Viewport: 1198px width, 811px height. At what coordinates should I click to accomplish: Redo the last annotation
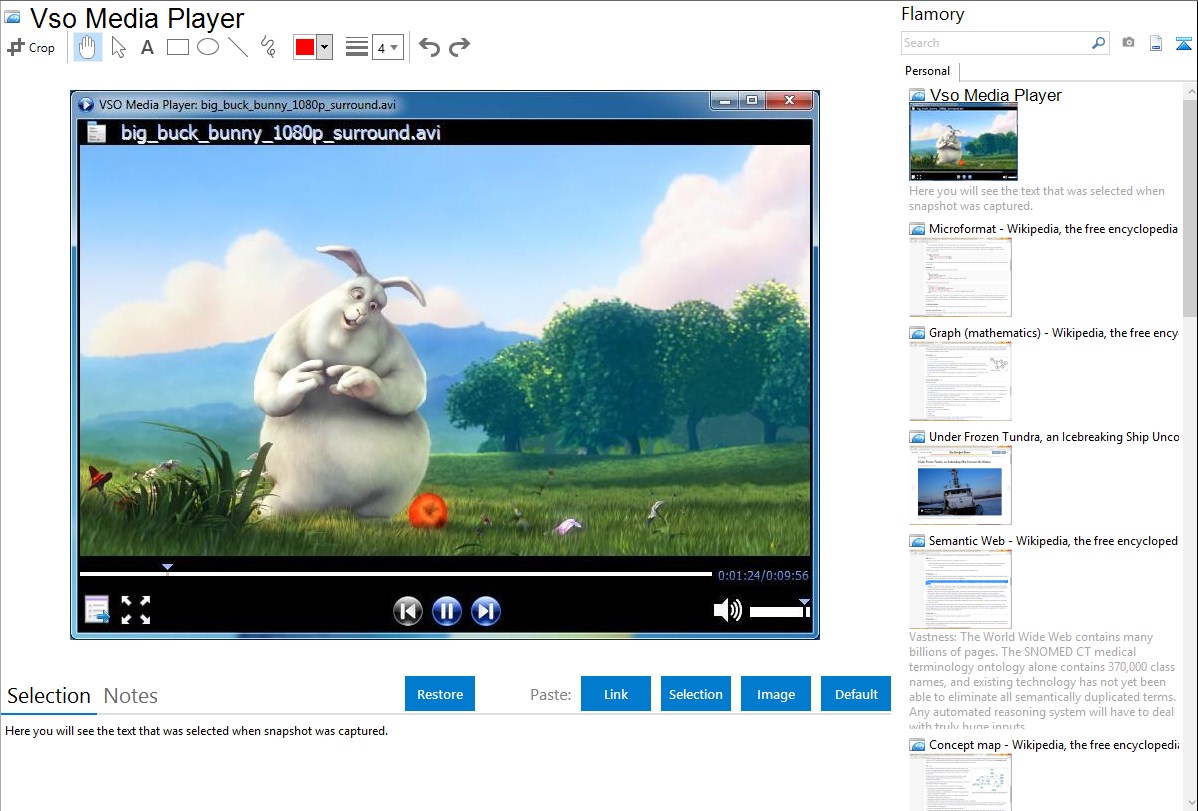459,47
